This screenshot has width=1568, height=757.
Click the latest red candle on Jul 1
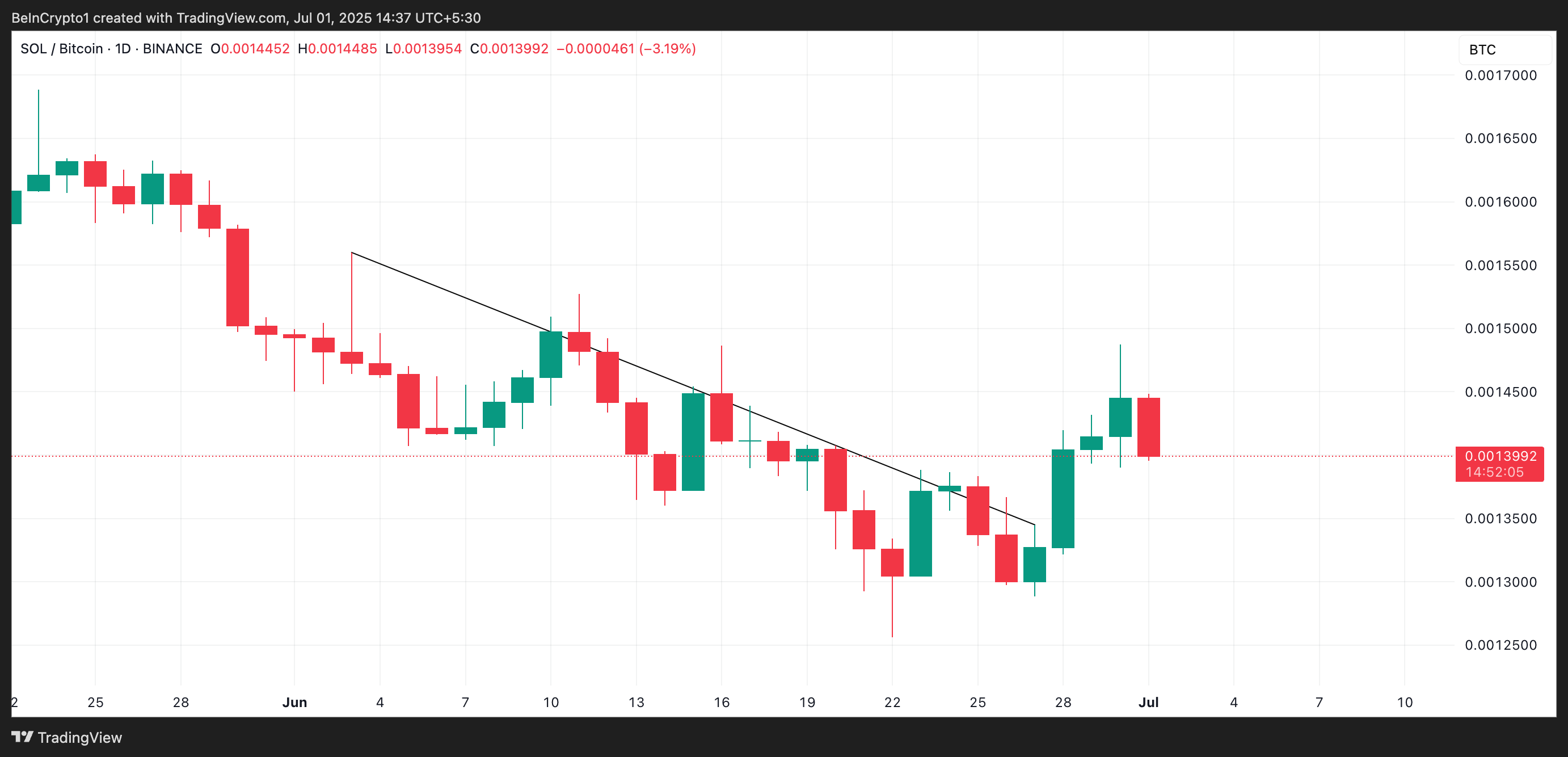click(x=1148, y=427)
